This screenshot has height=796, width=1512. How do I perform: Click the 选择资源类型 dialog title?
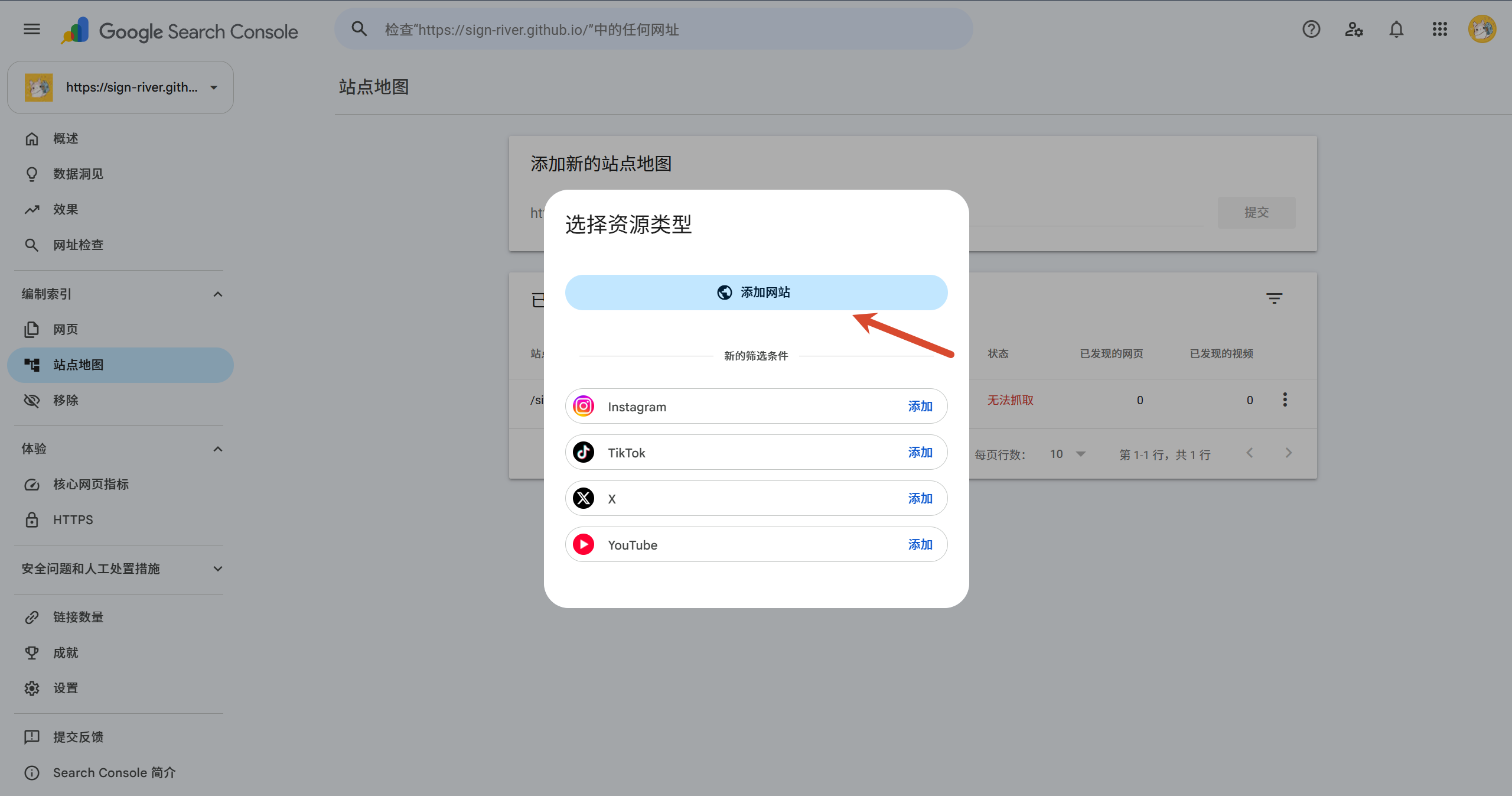pos(628,225)
